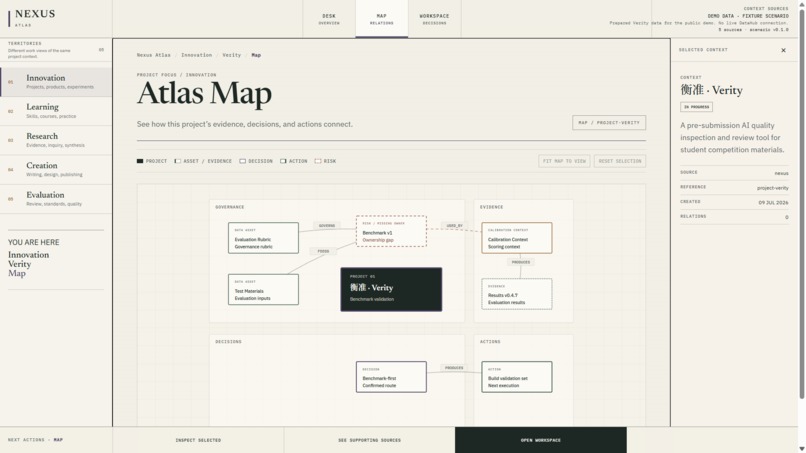Open the Creation territory
This screenshot has height=453, width=806.
(x=56, y=170)
